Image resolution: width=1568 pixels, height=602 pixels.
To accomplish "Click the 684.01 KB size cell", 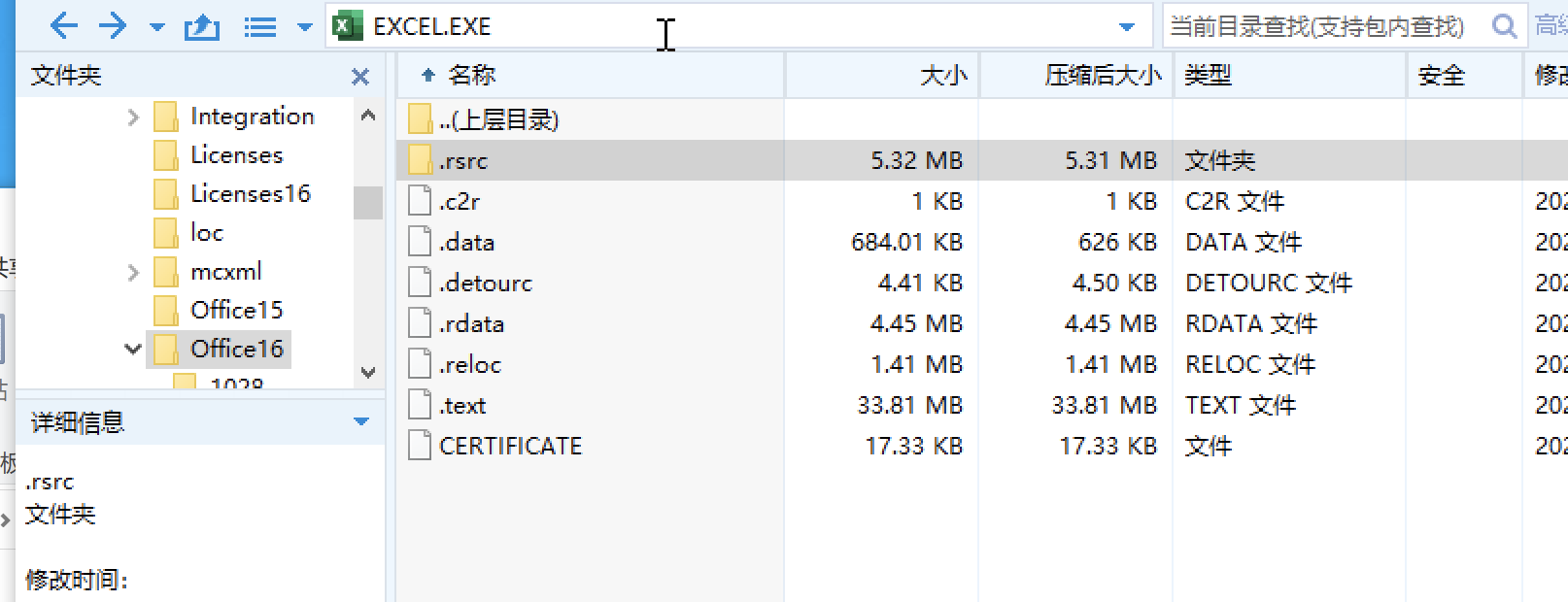I will 906,243.
